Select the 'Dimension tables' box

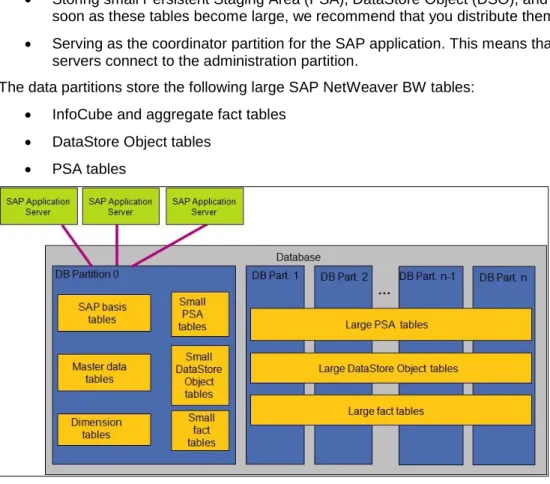[x=104, y=430]
